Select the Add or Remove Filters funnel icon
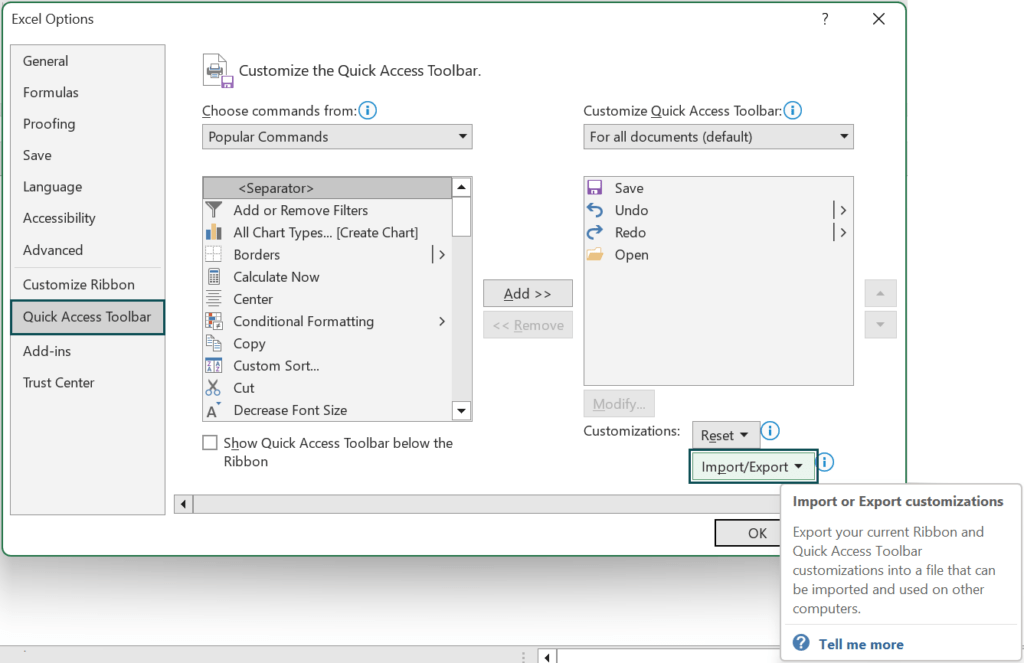The image size is (1024, 663). (x=213, y=210)
